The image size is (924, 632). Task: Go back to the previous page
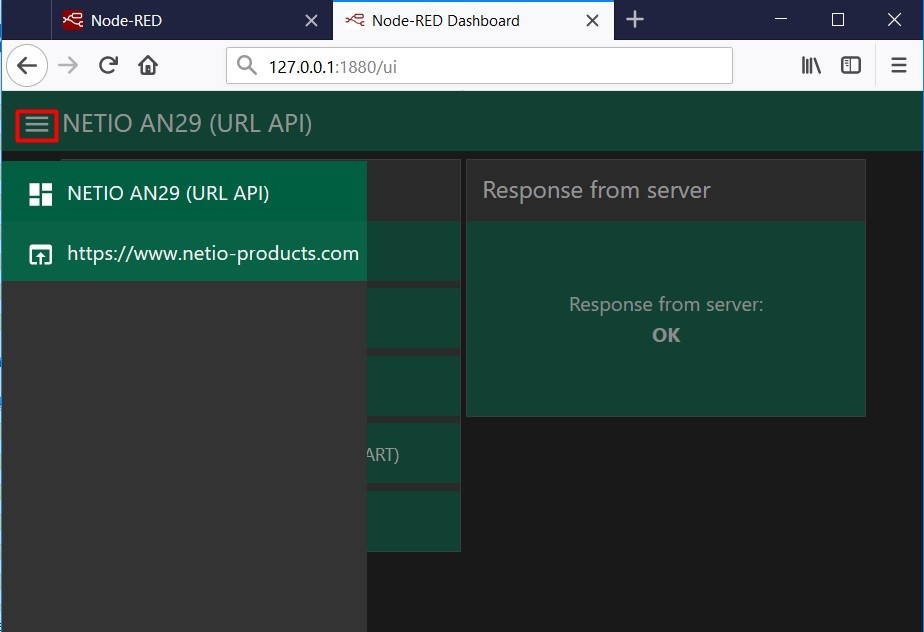[x=27, y=66]
